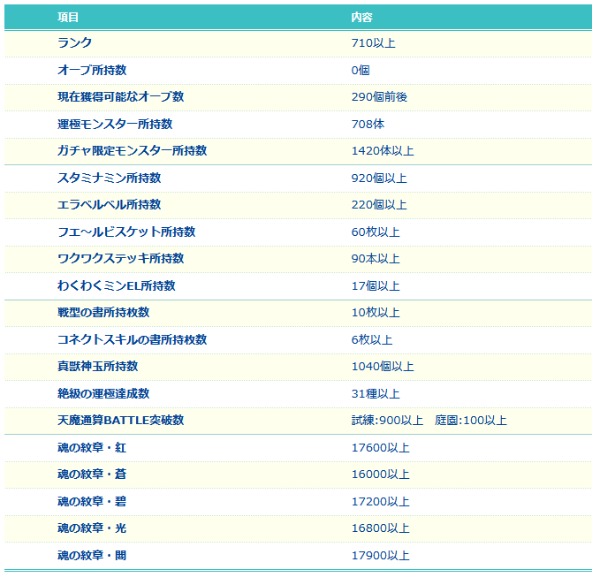
Task: Click the value 1040個以上
Action: pos(383,367)
